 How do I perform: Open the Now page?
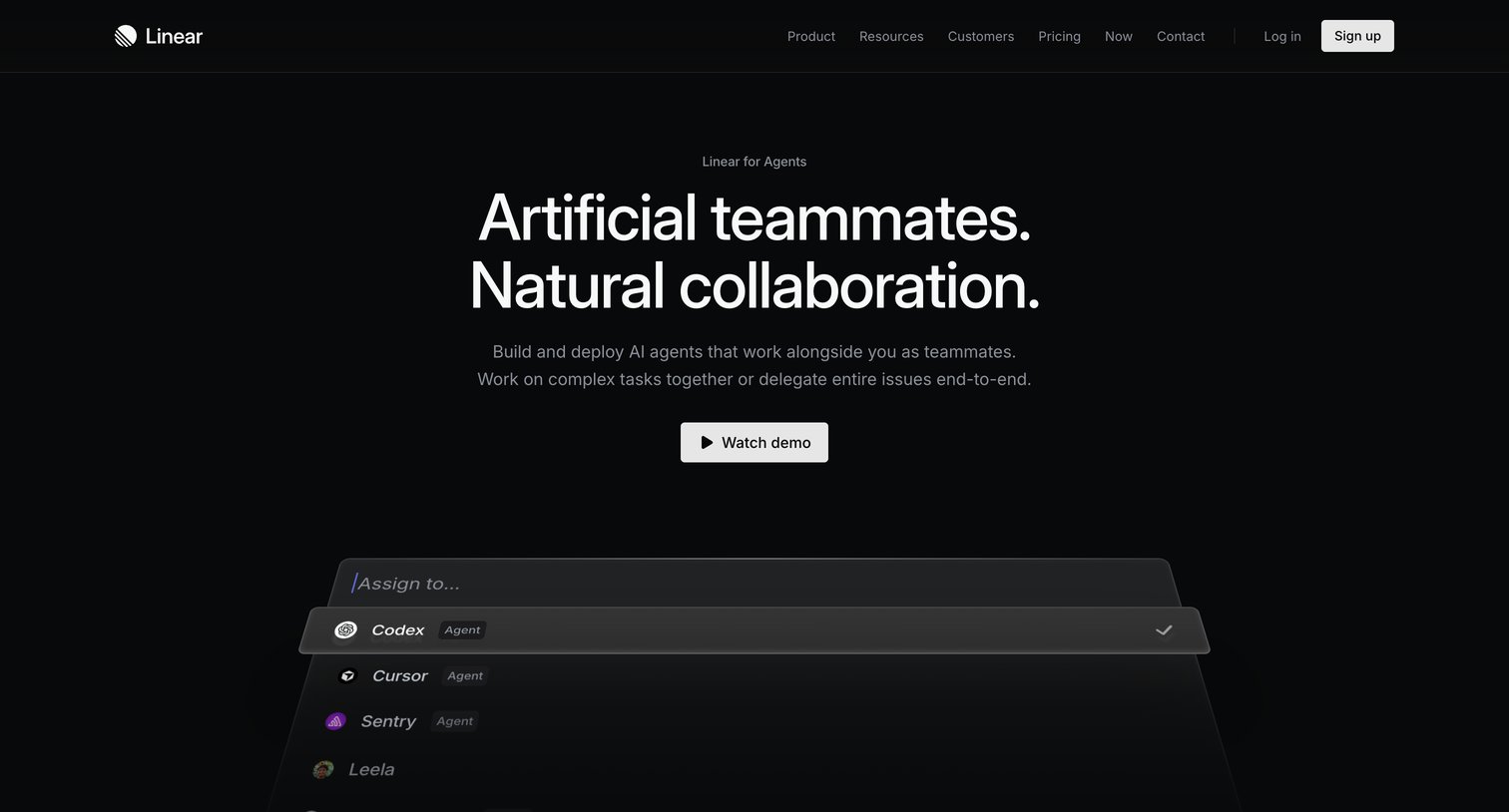[1119, 36]
